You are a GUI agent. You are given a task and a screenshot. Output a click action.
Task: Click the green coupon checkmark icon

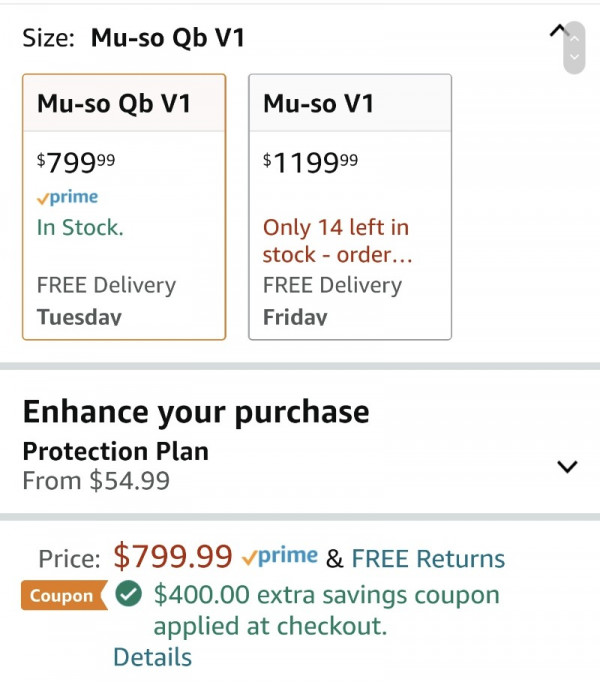128,594
